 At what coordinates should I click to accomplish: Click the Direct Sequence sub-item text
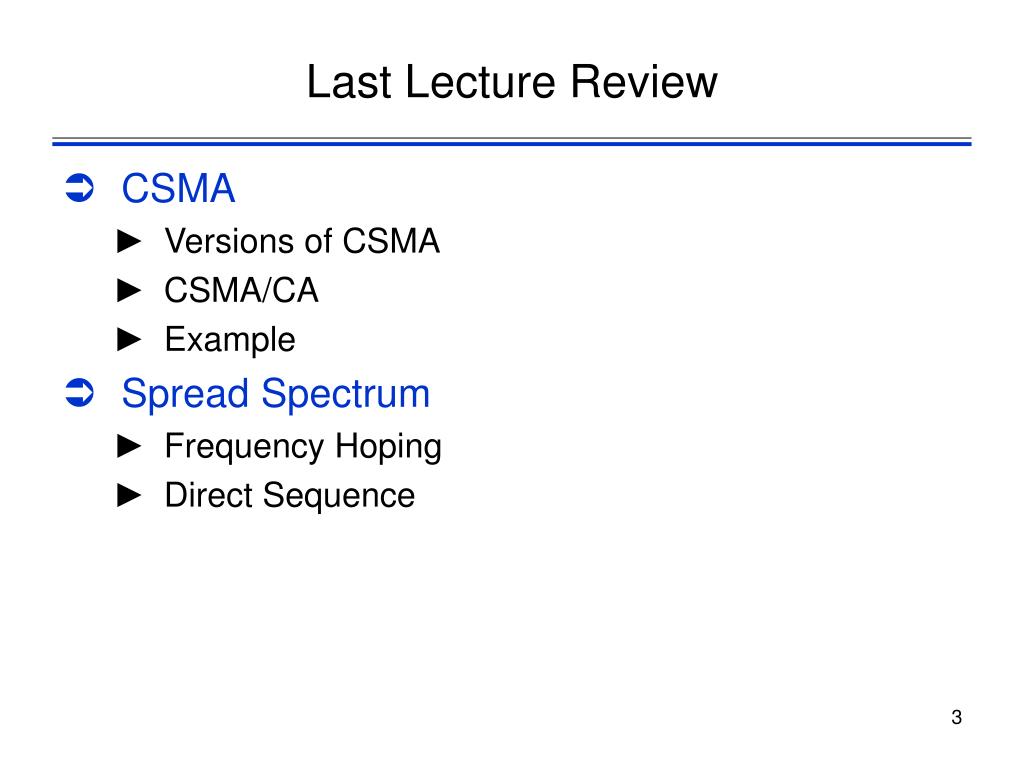tap(289, 496)
